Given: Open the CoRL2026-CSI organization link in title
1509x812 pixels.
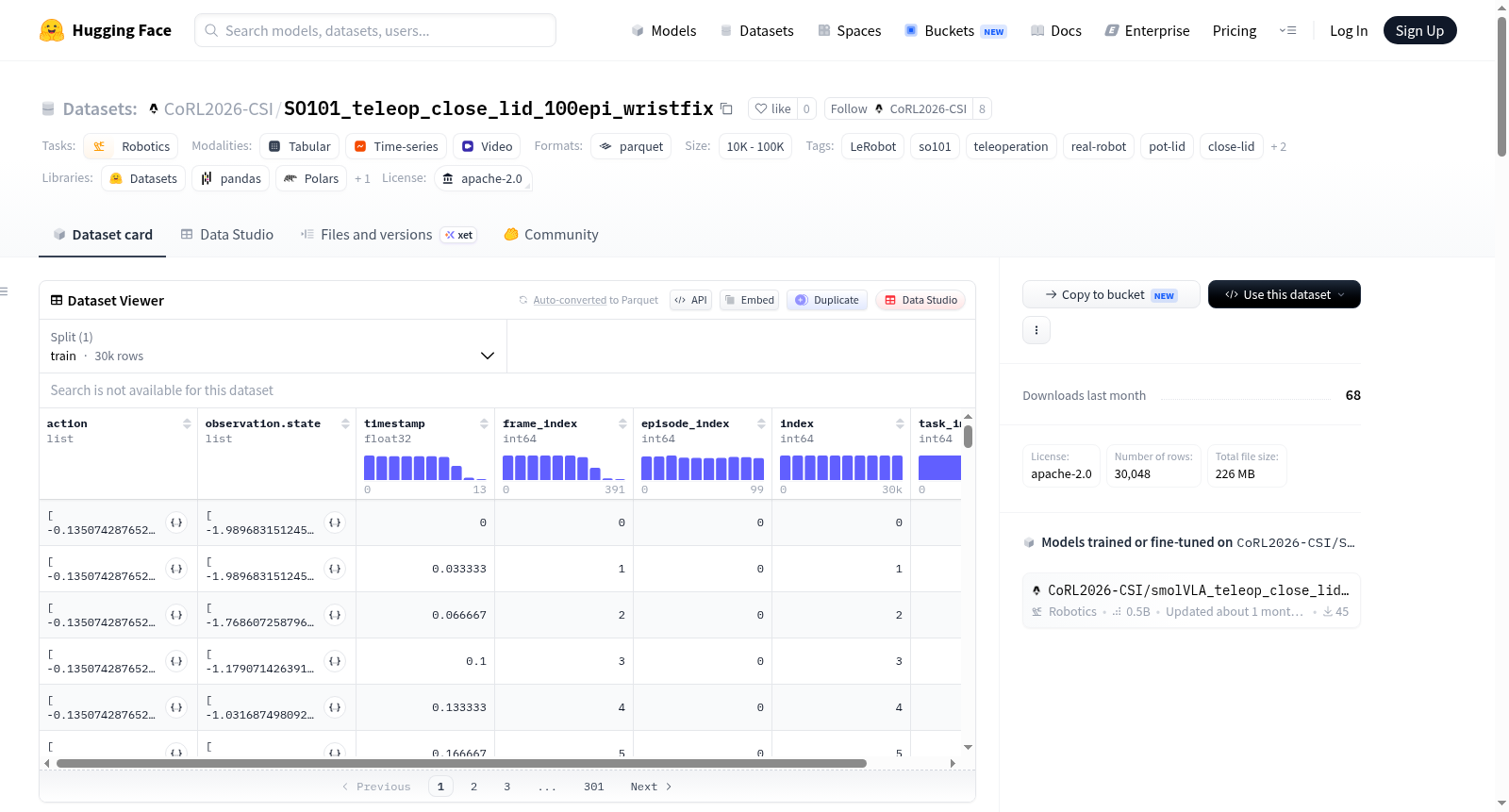Looking at the screenshot, I should coord(218,109).
